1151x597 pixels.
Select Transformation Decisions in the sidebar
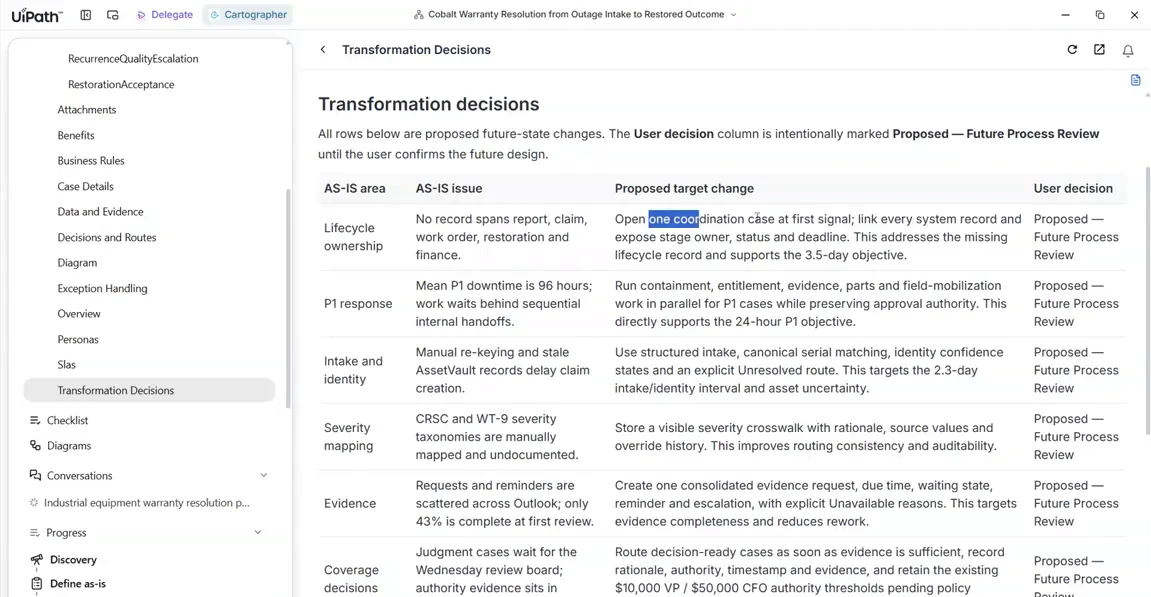(149, 391)
